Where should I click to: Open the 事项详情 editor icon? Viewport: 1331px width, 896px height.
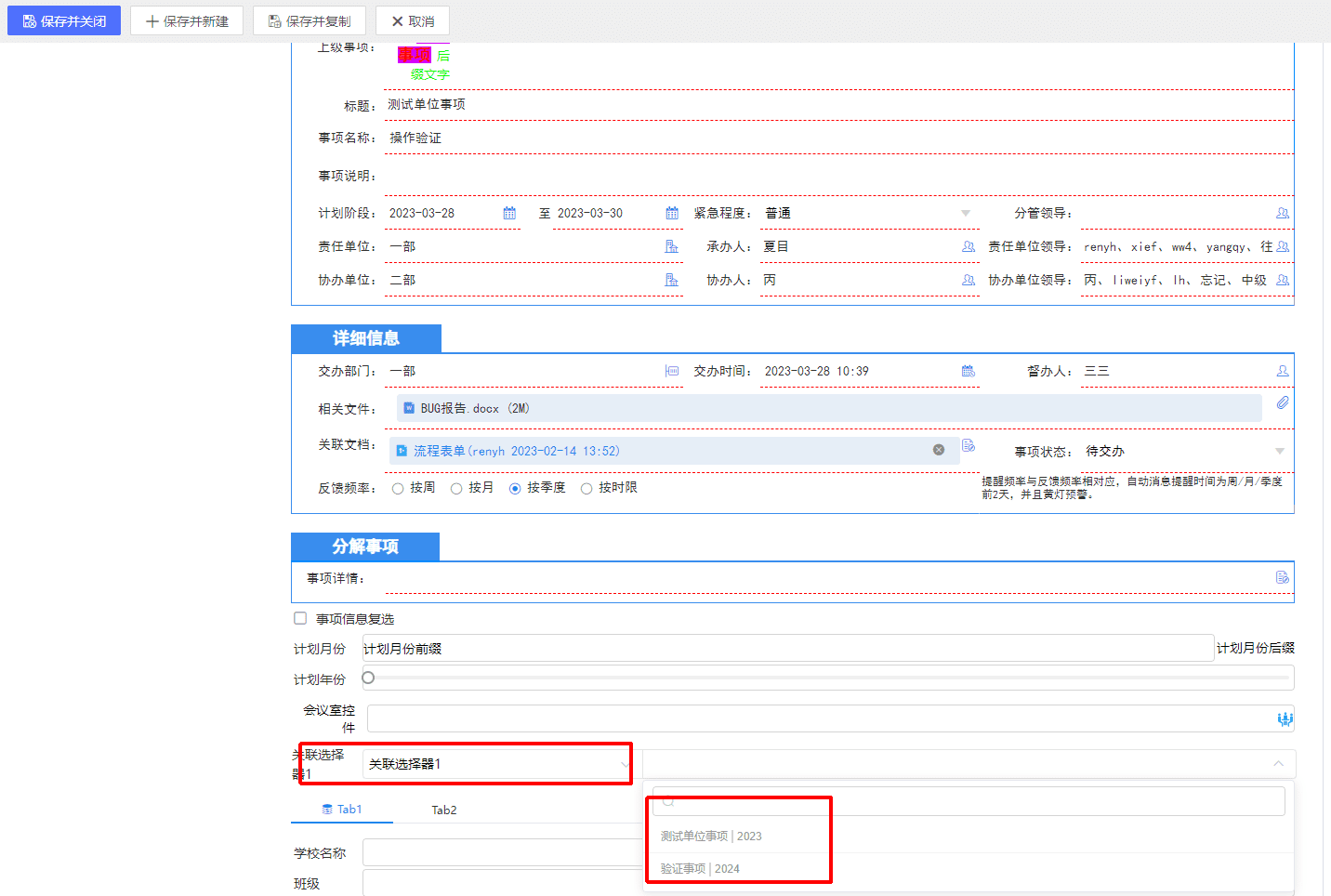pyautogui.click(x=1283, y=577)
